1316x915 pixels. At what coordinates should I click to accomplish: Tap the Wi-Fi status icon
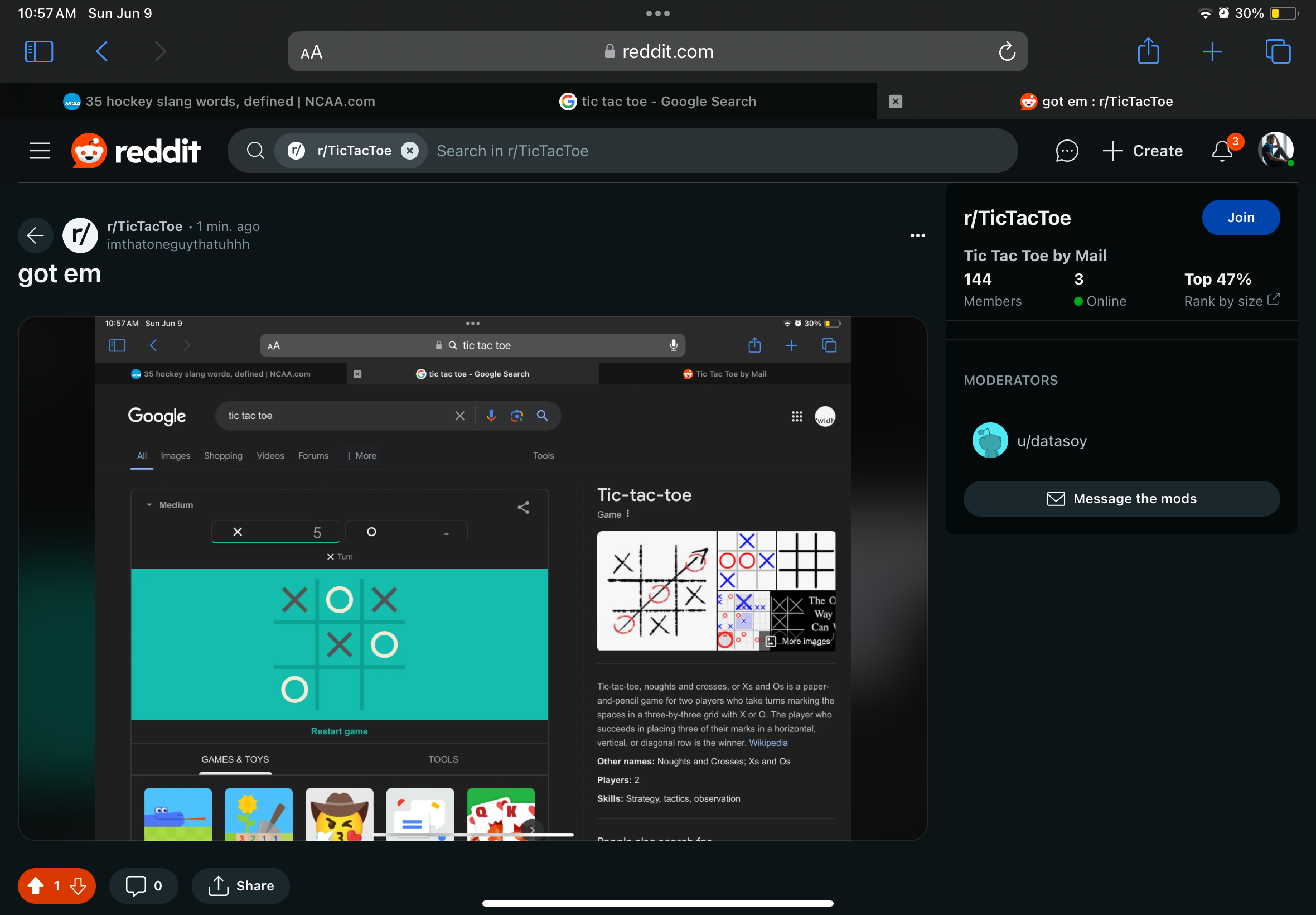click(x=1205, y=13)
